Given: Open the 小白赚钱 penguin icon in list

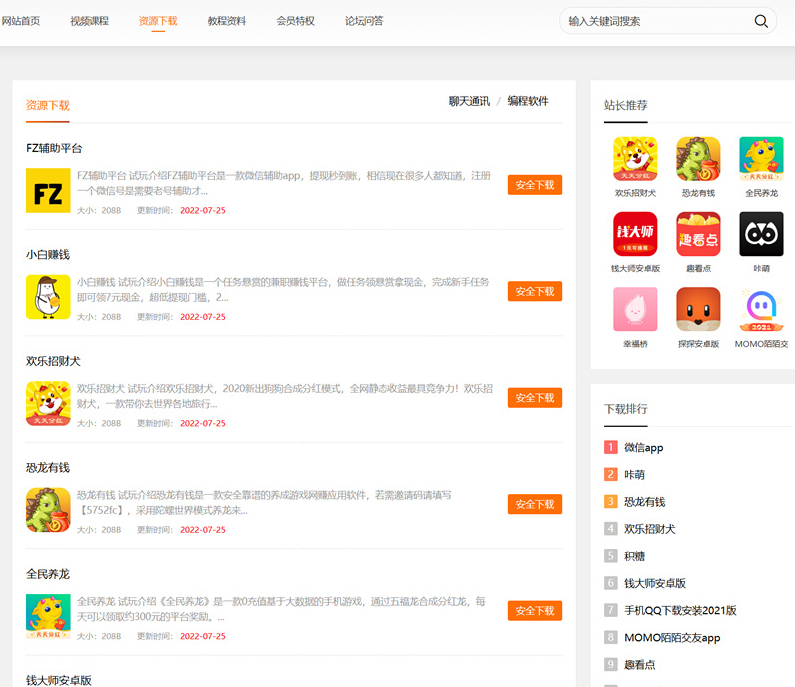Looking at the screenshot, I should (48, 297).
